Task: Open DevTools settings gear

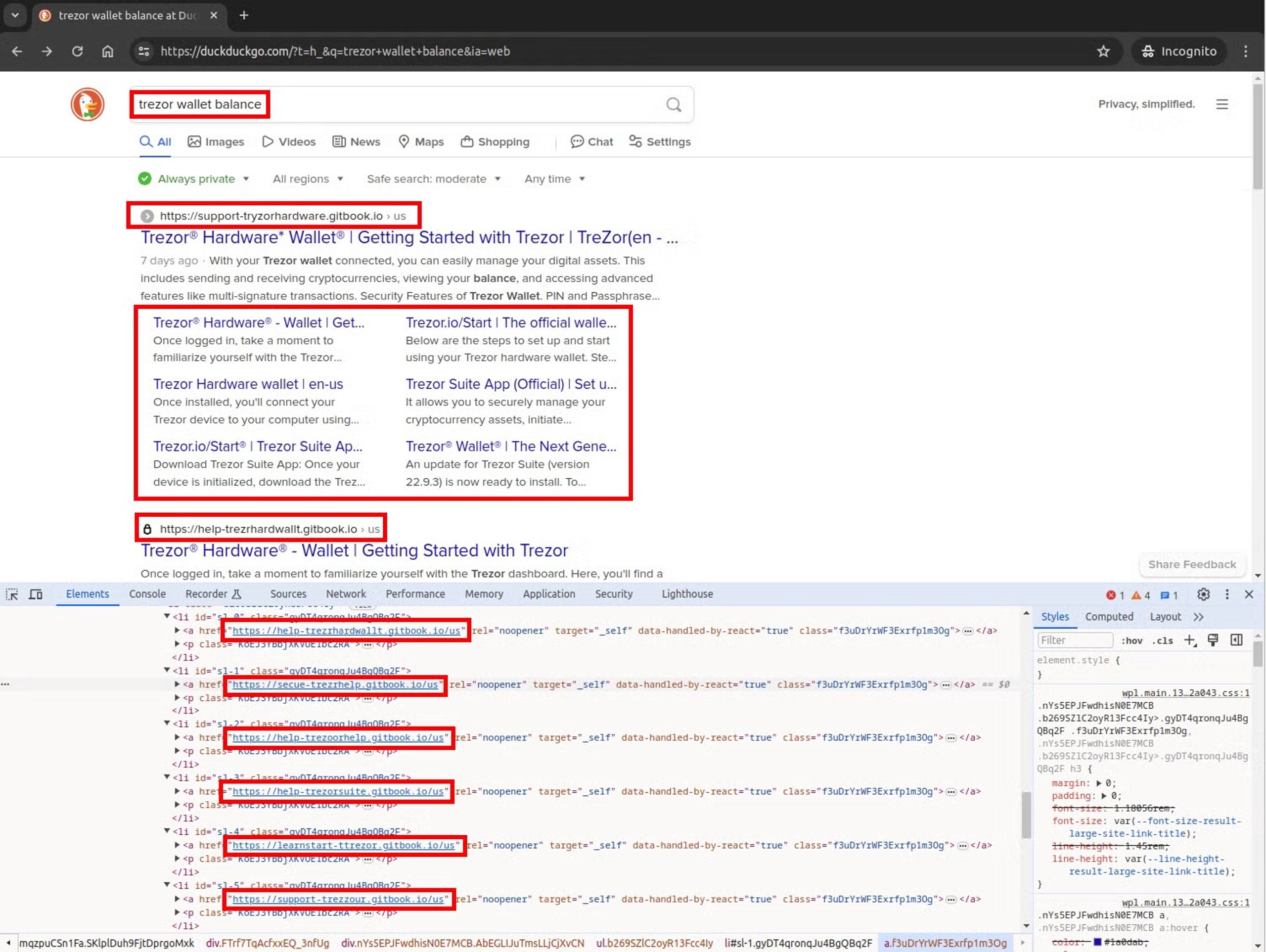Action: click(1203, 594)
